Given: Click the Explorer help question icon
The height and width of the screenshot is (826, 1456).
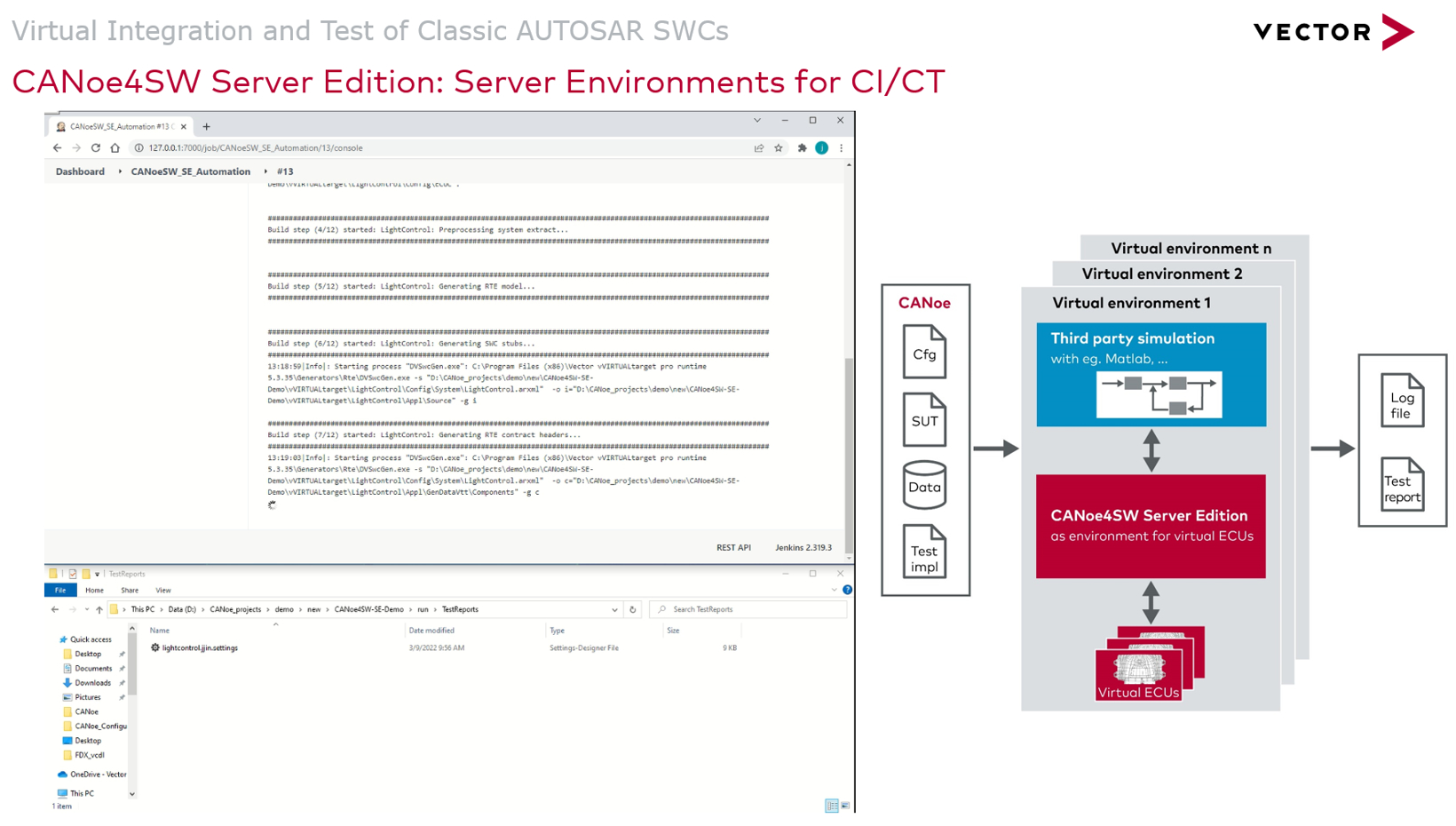Looking at the screenshot, I should click(x=848, y=590).
